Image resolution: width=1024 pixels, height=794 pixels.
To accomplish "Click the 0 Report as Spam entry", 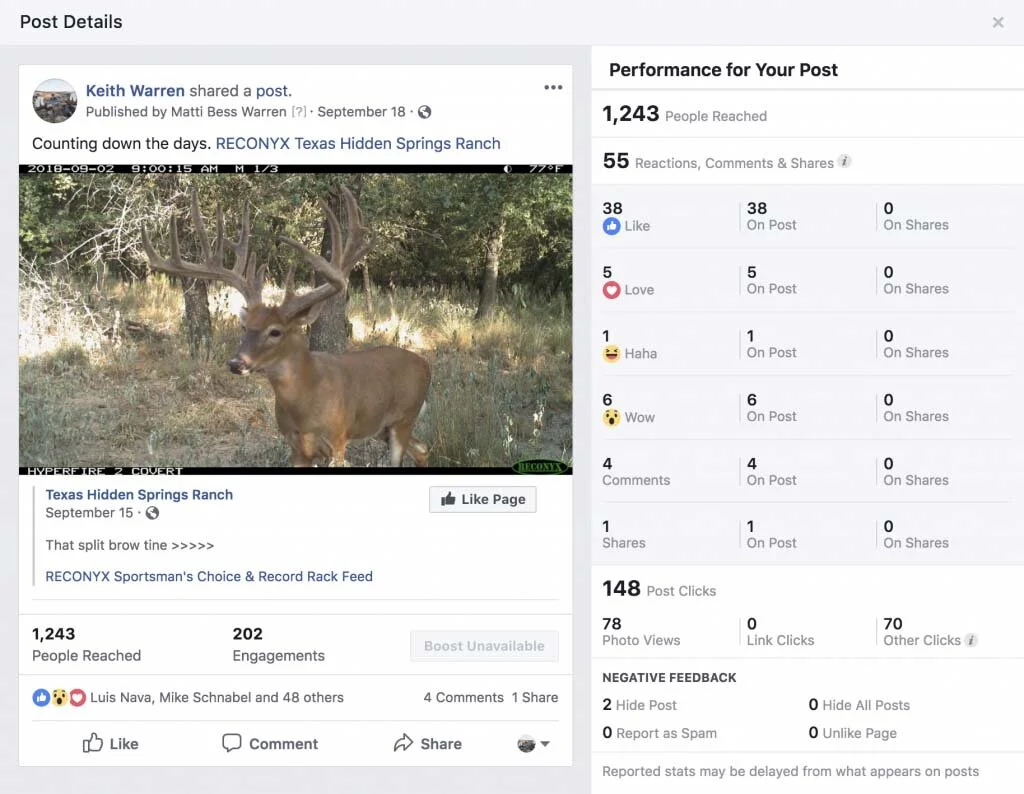I will point(660,733).
